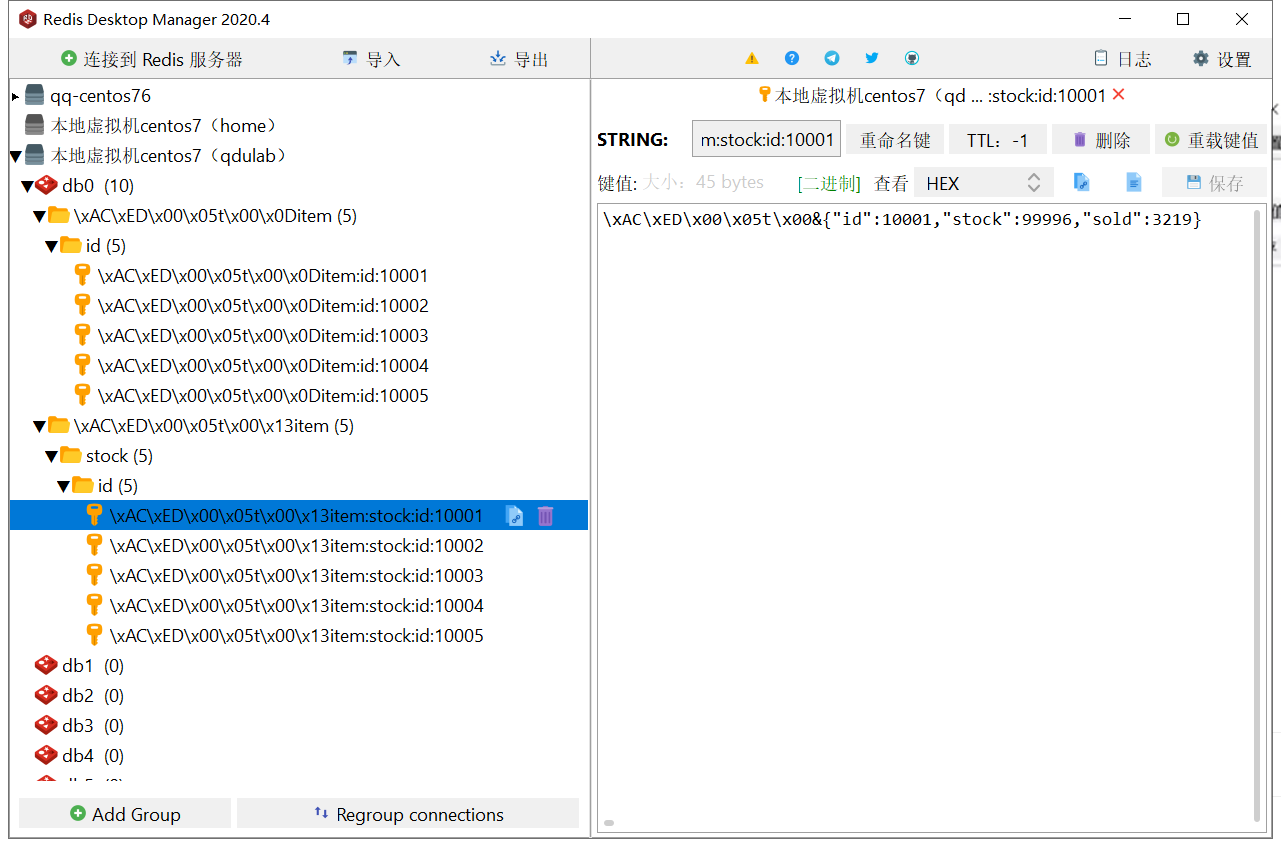Click folder icon of x0Ditem namespace

tap(58, 215)
